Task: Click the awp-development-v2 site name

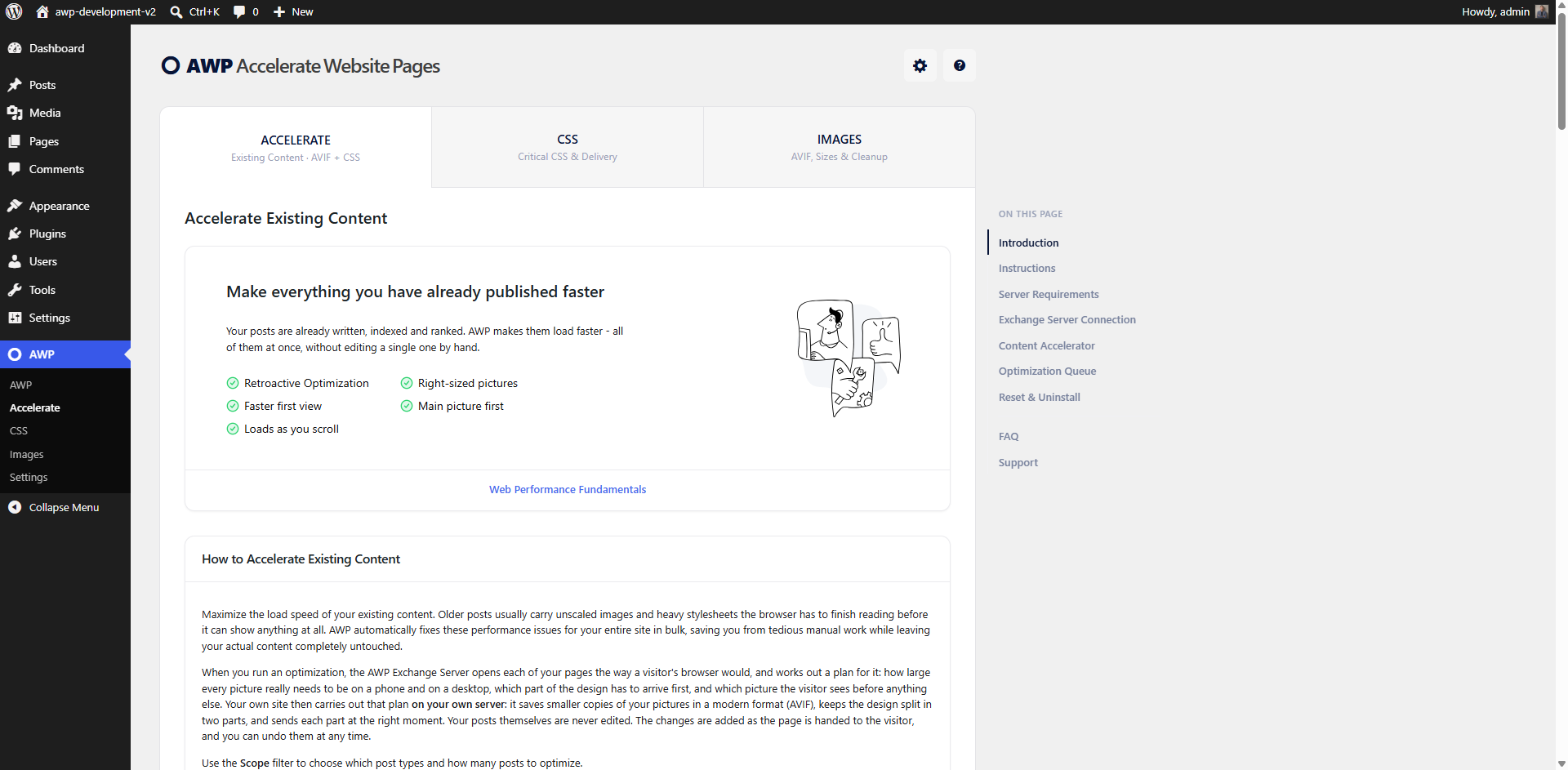Action: [105, 11]
